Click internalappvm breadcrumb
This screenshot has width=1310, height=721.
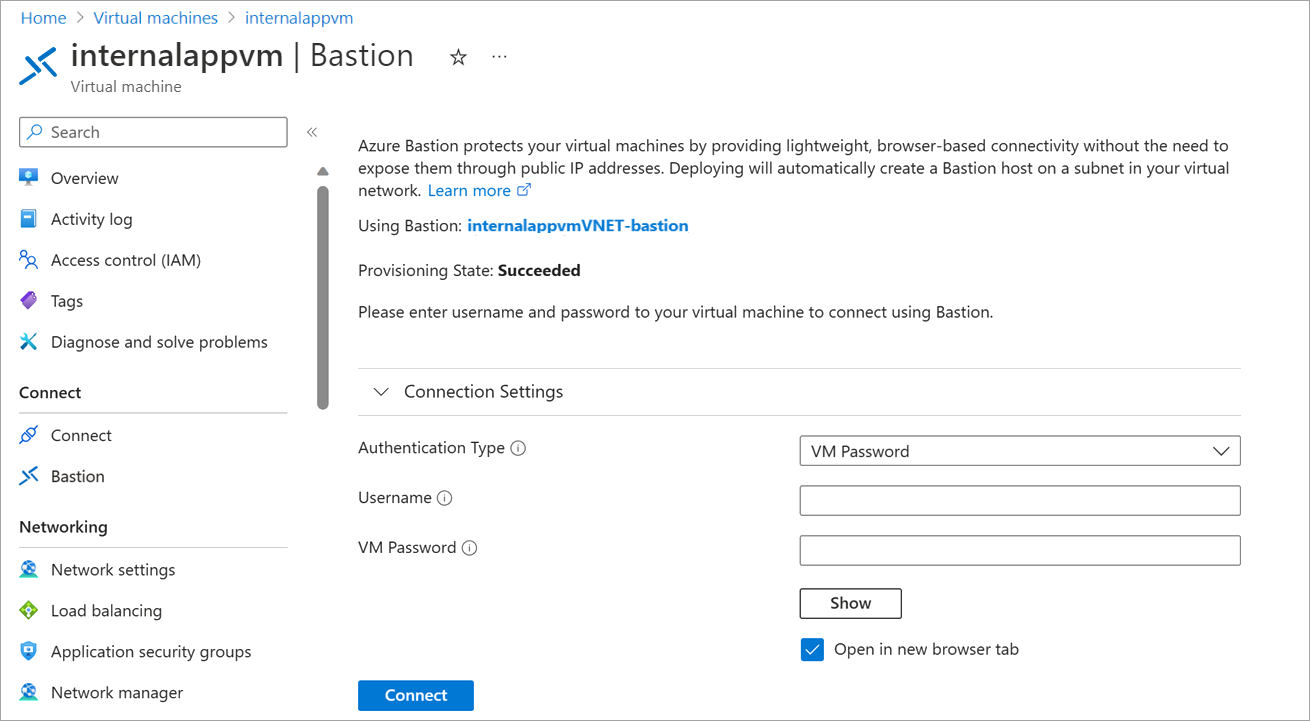tap(299, 18)
